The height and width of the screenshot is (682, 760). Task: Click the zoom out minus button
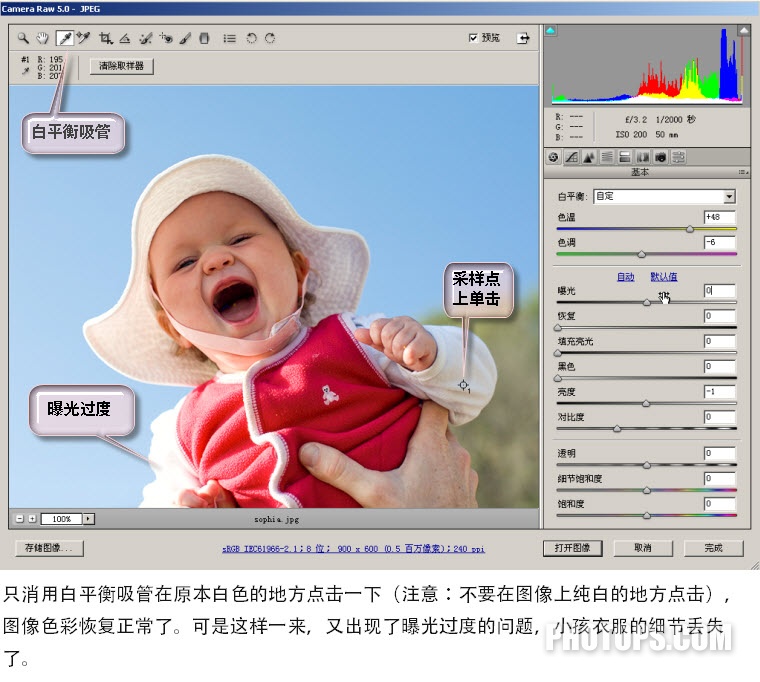pos(20,519)
